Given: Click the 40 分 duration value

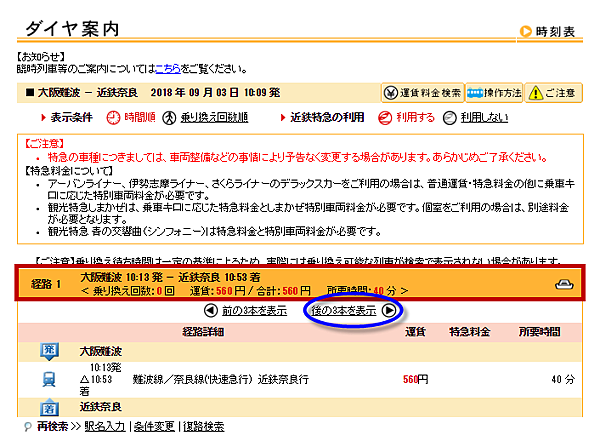Looking at the screenshot, I should point(563,379).
